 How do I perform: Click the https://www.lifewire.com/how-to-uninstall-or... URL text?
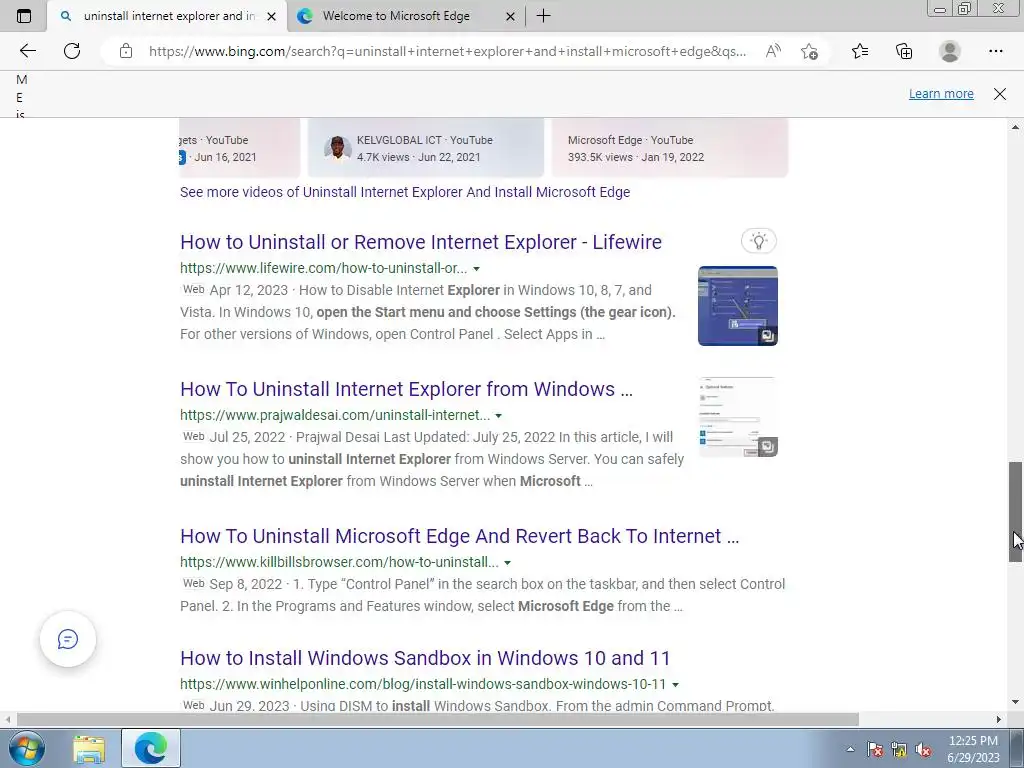323,268
